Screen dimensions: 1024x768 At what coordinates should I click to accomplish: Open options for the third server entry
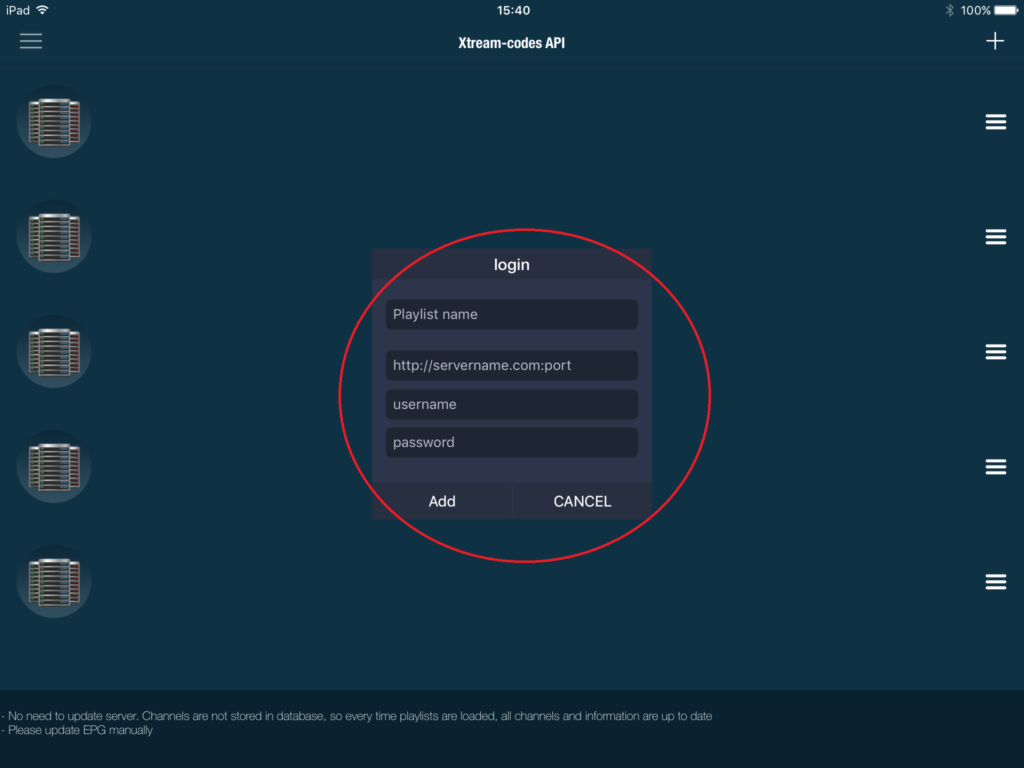click(x=995, y=351)
